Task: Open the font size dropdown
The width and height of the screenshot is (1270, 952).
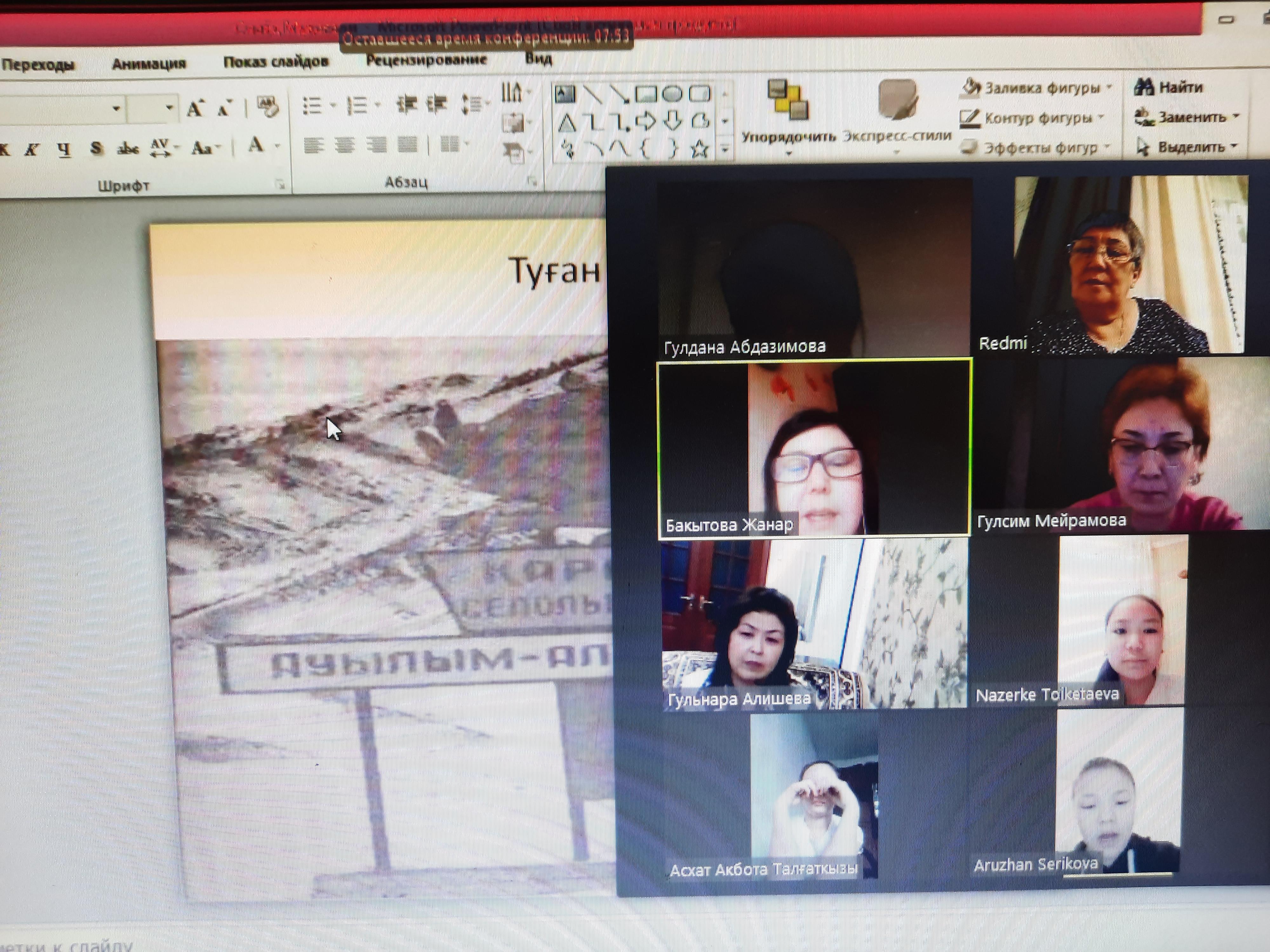Action: click(x=169, y=108)
